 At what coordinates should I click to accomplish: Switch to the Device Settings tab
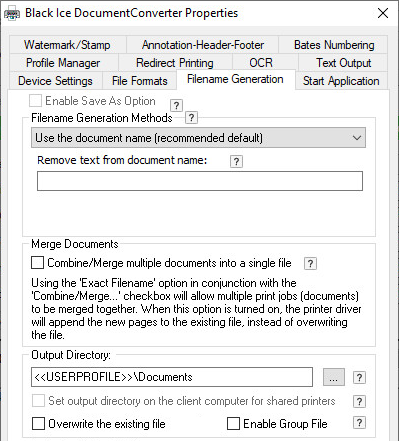tap(55, 81)
